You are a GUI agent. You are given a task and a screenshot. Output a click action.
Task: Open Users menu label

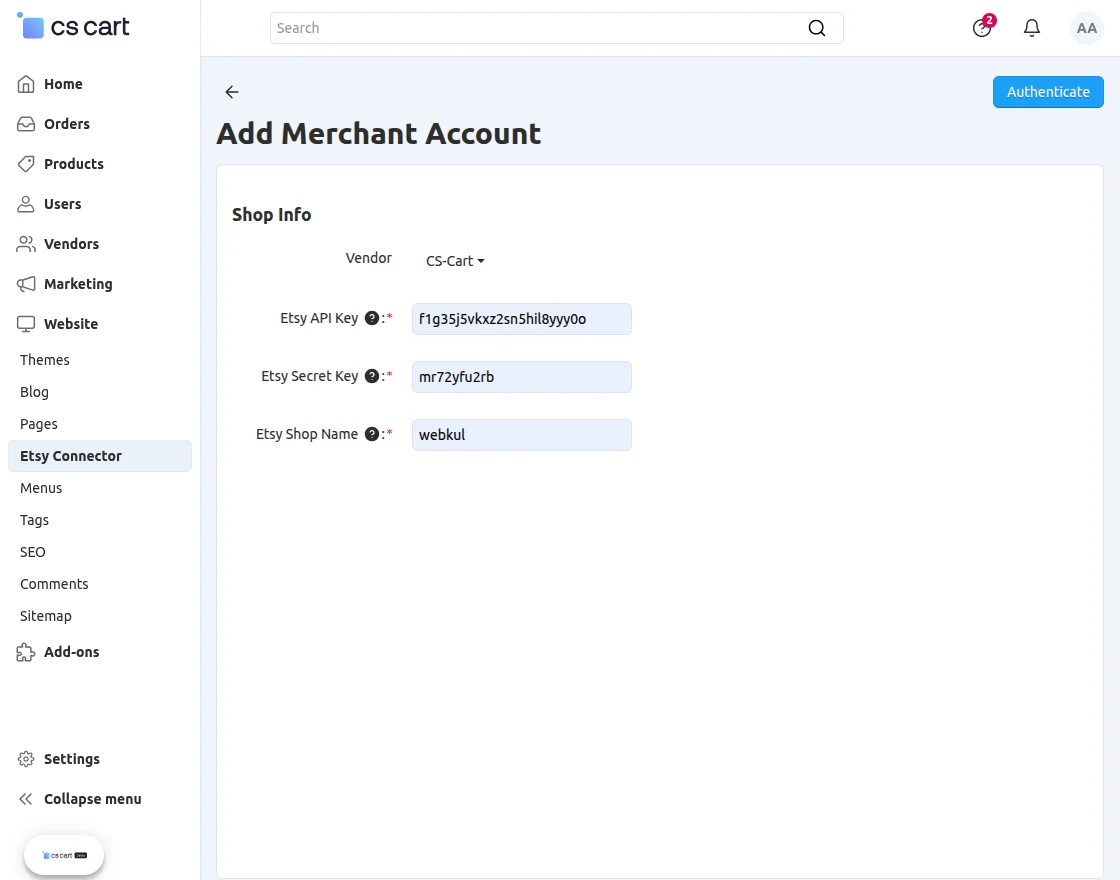(x=62, y=204)
